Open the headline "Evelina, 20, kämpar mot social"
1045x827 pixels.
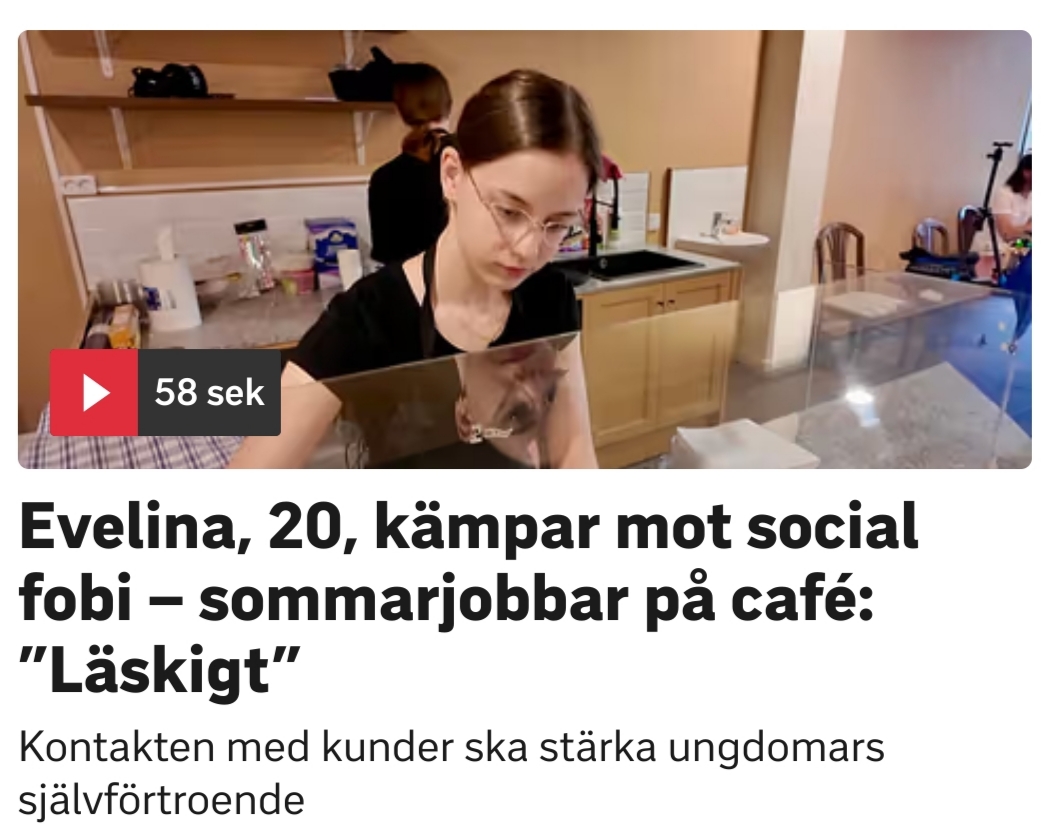pos(469,528)
